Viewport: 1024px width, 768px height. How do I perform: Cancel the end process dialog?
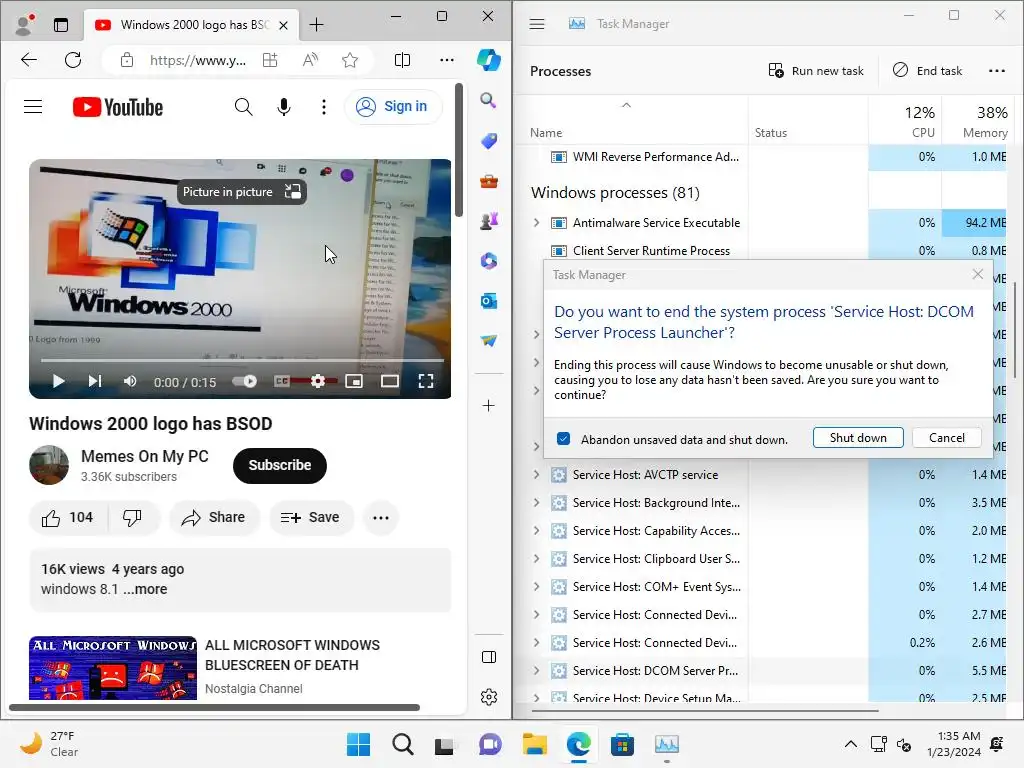tap(946, 438)
